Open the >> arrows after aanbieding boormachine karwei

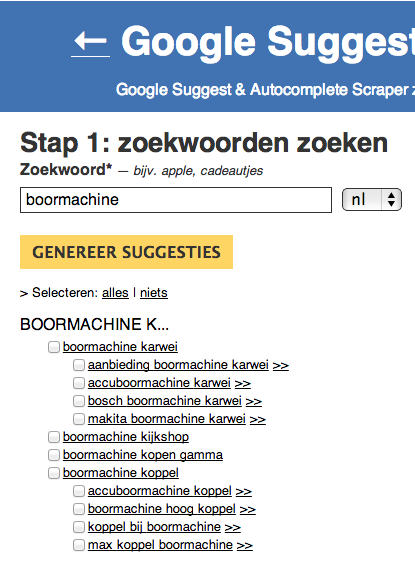coord(280,365)
